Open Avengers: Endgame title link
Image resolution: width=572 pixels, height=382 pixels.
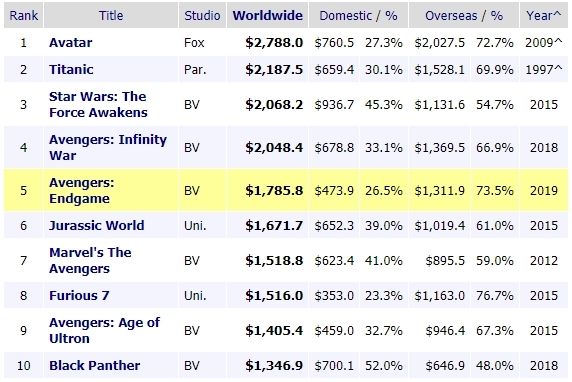coord(82,190)
